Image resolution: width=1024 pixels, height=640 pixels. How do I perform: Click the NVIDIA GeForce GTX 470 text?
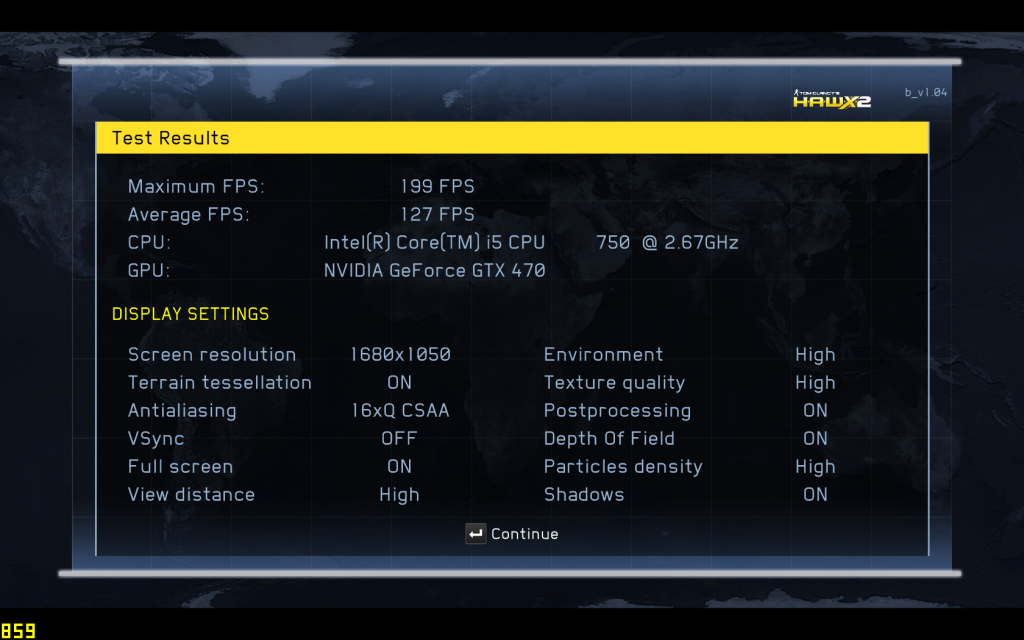434,270
